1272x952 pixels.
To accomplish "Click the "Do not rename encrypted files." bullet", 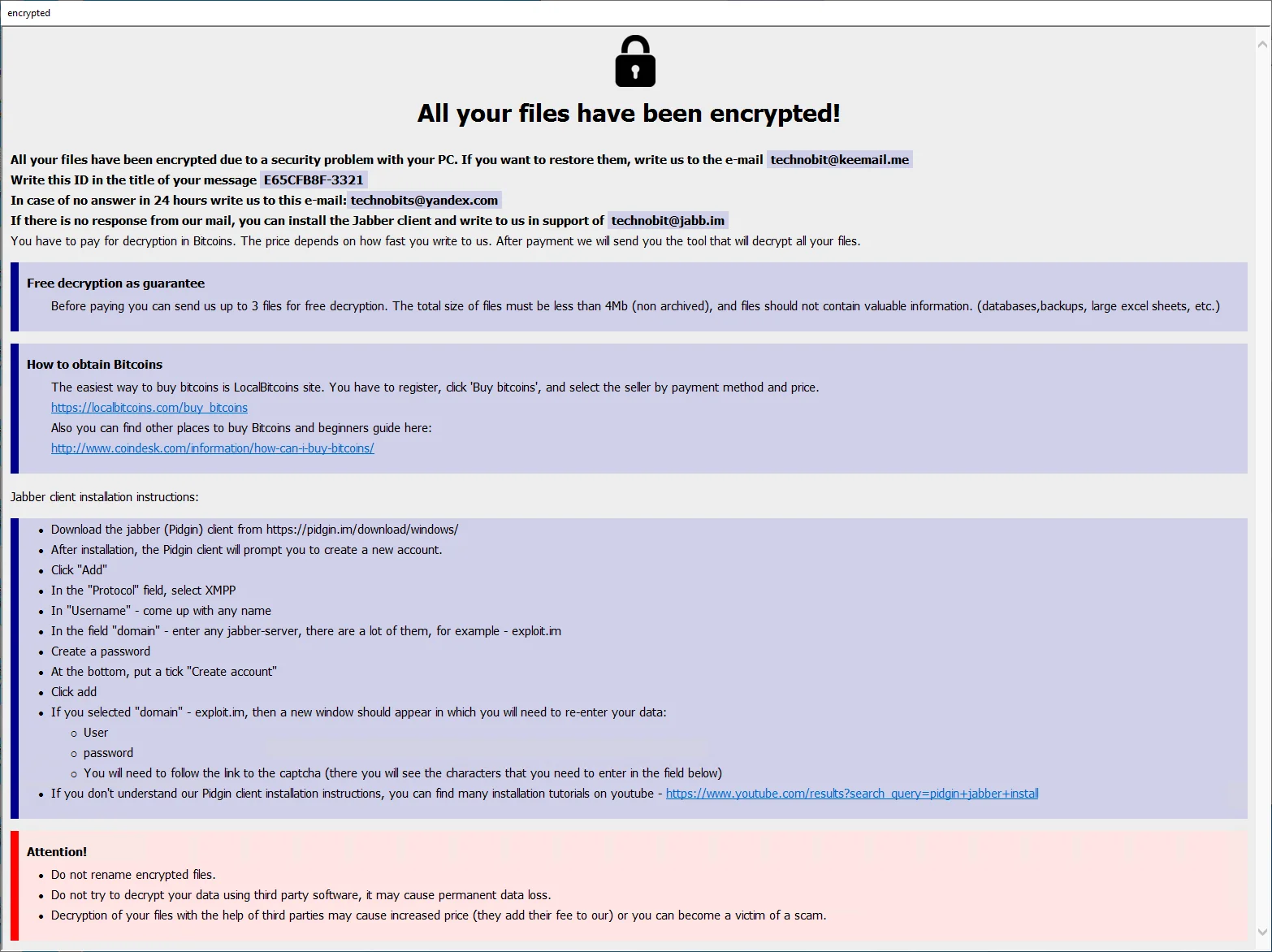I will coord(133,875).
